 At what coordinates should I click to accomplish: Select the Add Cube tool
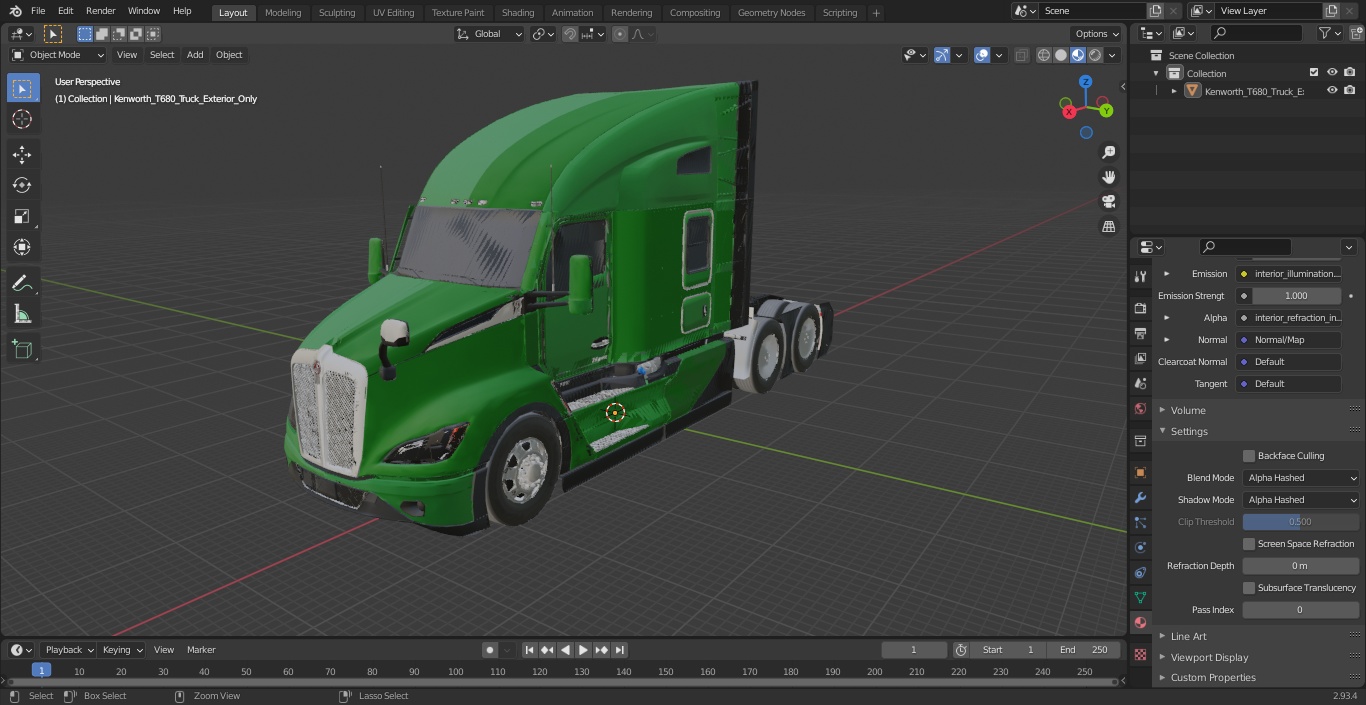[22, 350]
